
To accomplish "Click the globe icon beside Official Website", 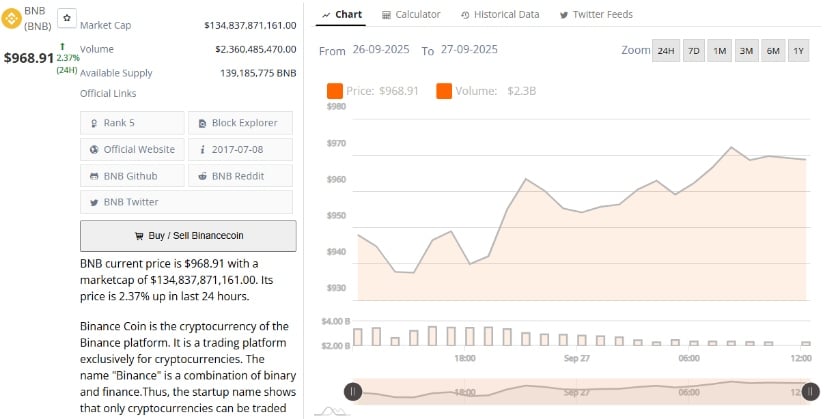I will click(x=94, y=149).
